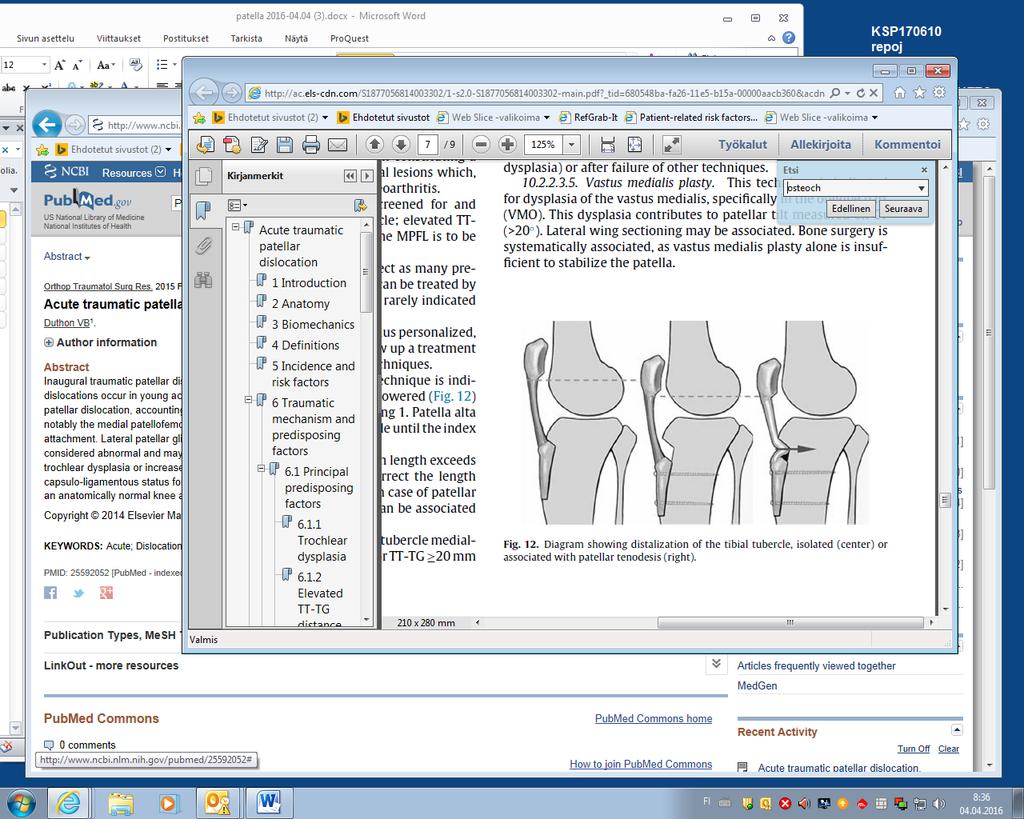Click the Word help question mark icon
1024x819 pixels.
789,38
